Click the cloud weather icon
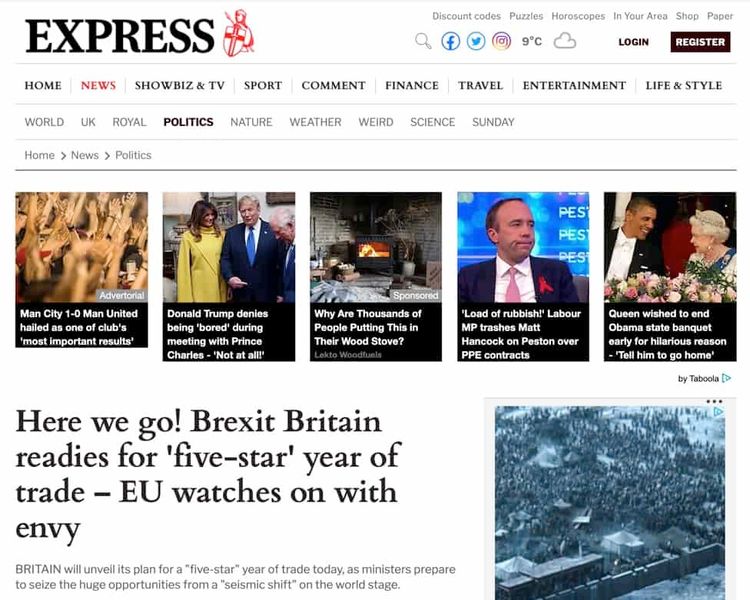 (564, 41)
